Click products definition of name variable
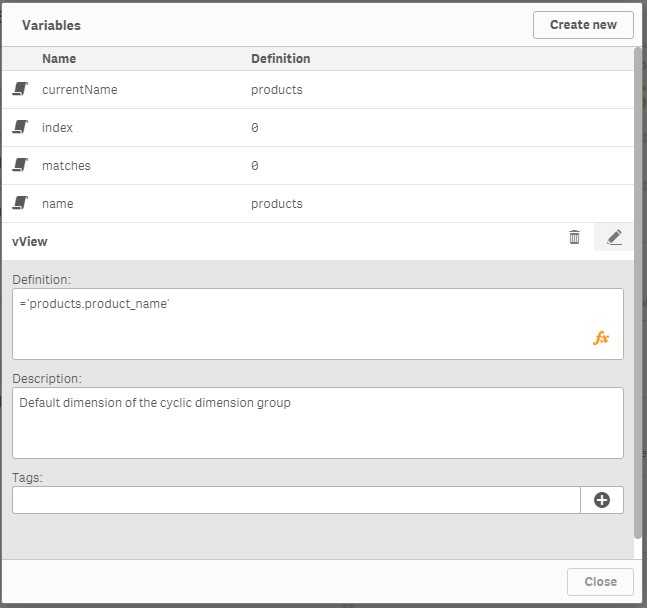 coord(277,203)
